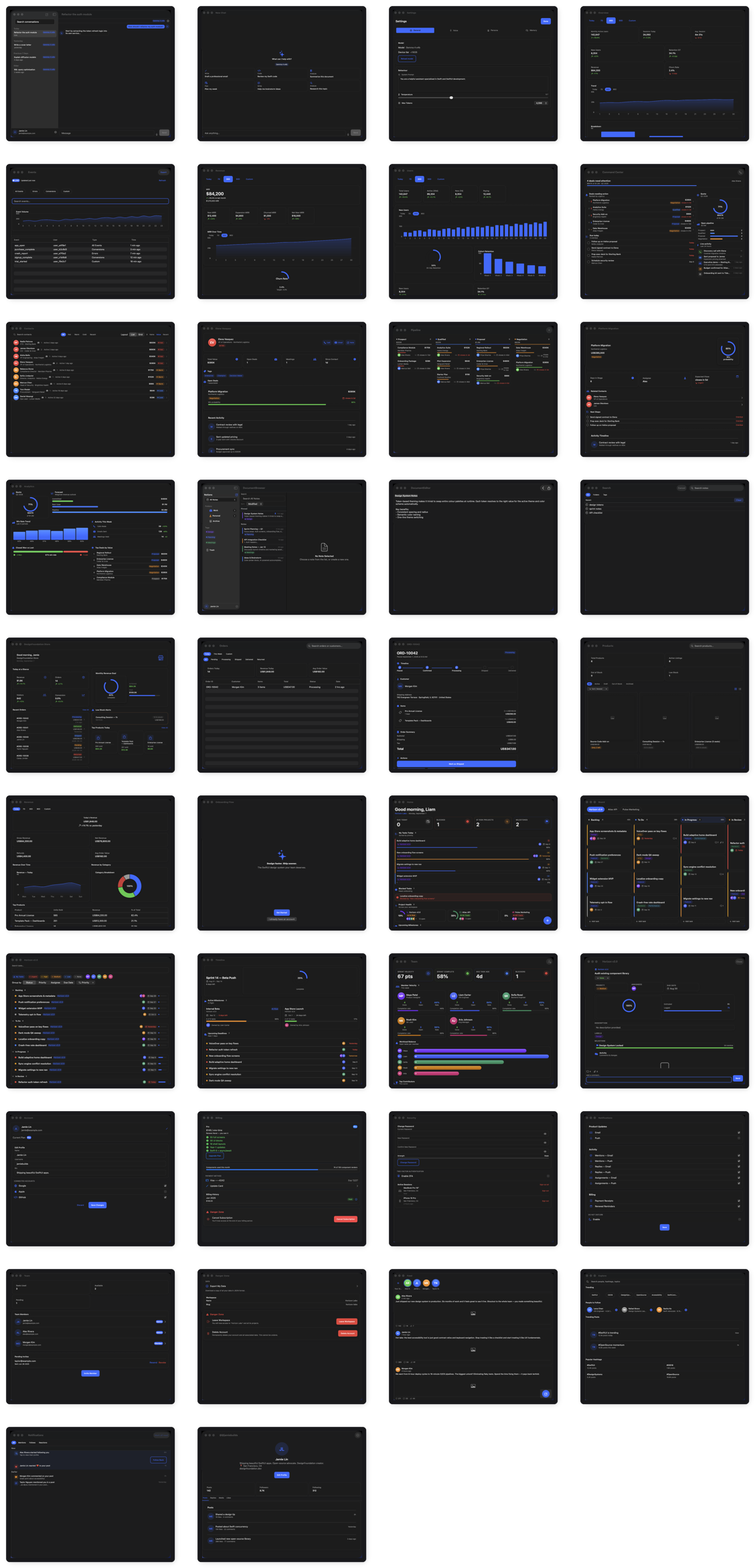Click the share icon in Design System Notes window
The height and width of the screenshot is (1568, 755).
tap(549, 488)
